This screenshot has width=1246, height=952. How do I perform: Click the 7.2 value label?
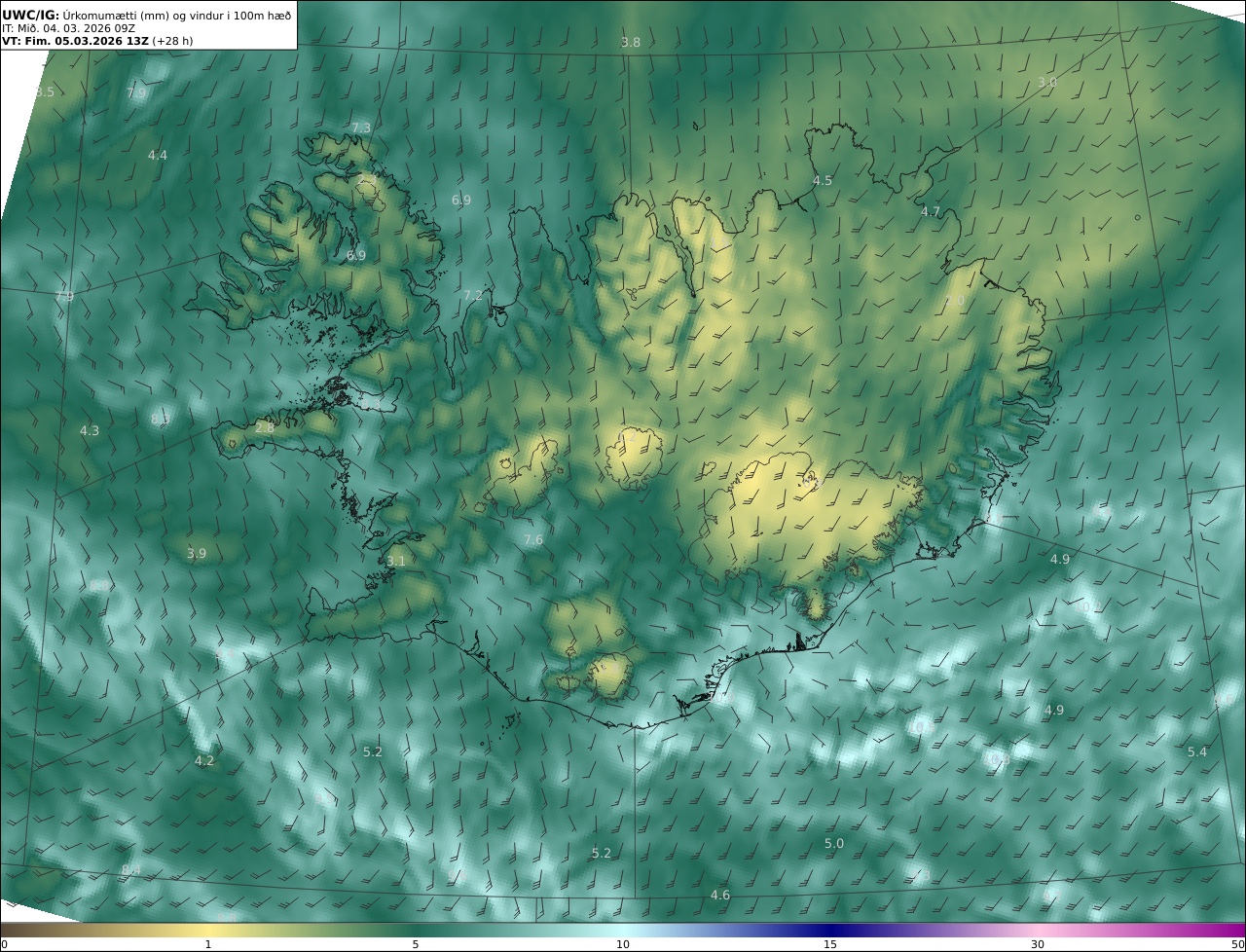pyautogui.click(x=473, y=295)
